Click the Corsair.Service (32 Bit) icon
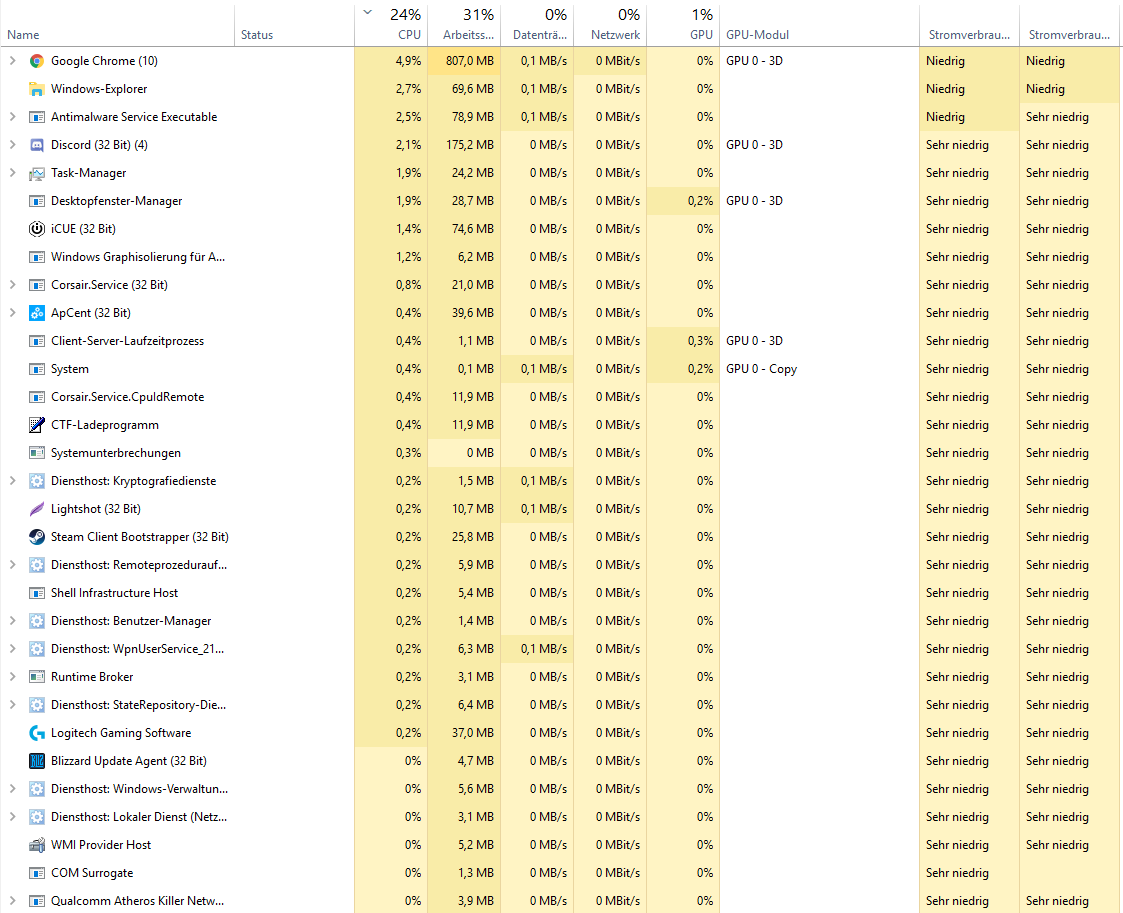Screen dimensions: 1123x913 (37, 285)
